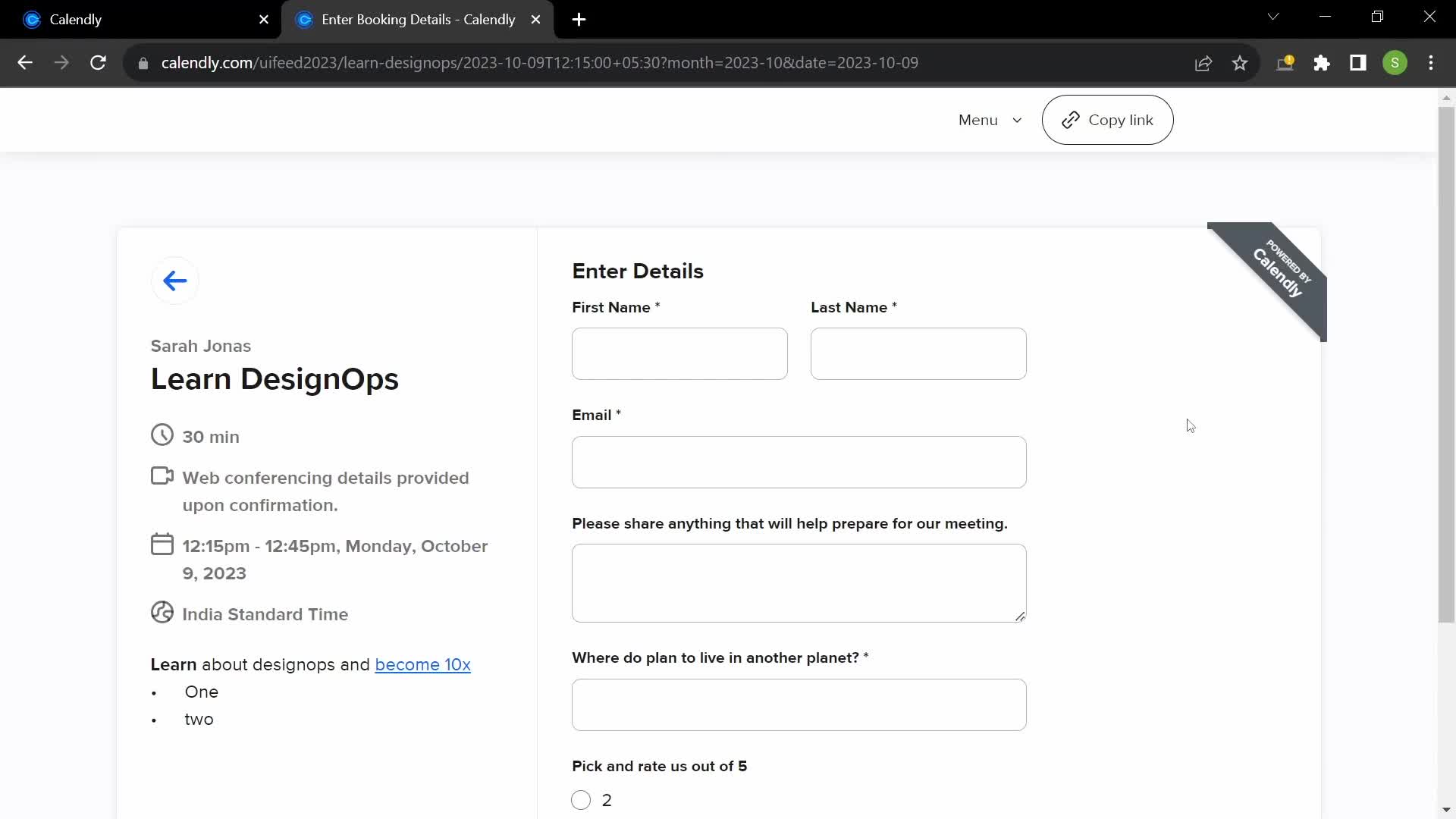
Task: Click the Learn DesignOps event title
Action: (x=275, y=379)
